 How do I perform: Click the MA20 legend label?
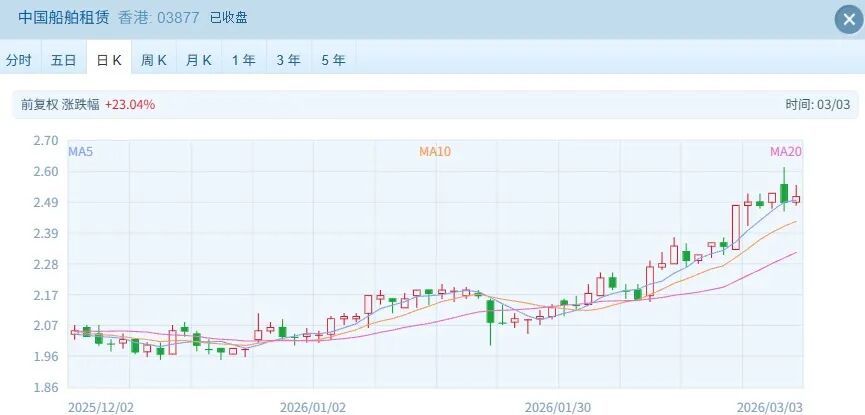pos(786,152)
